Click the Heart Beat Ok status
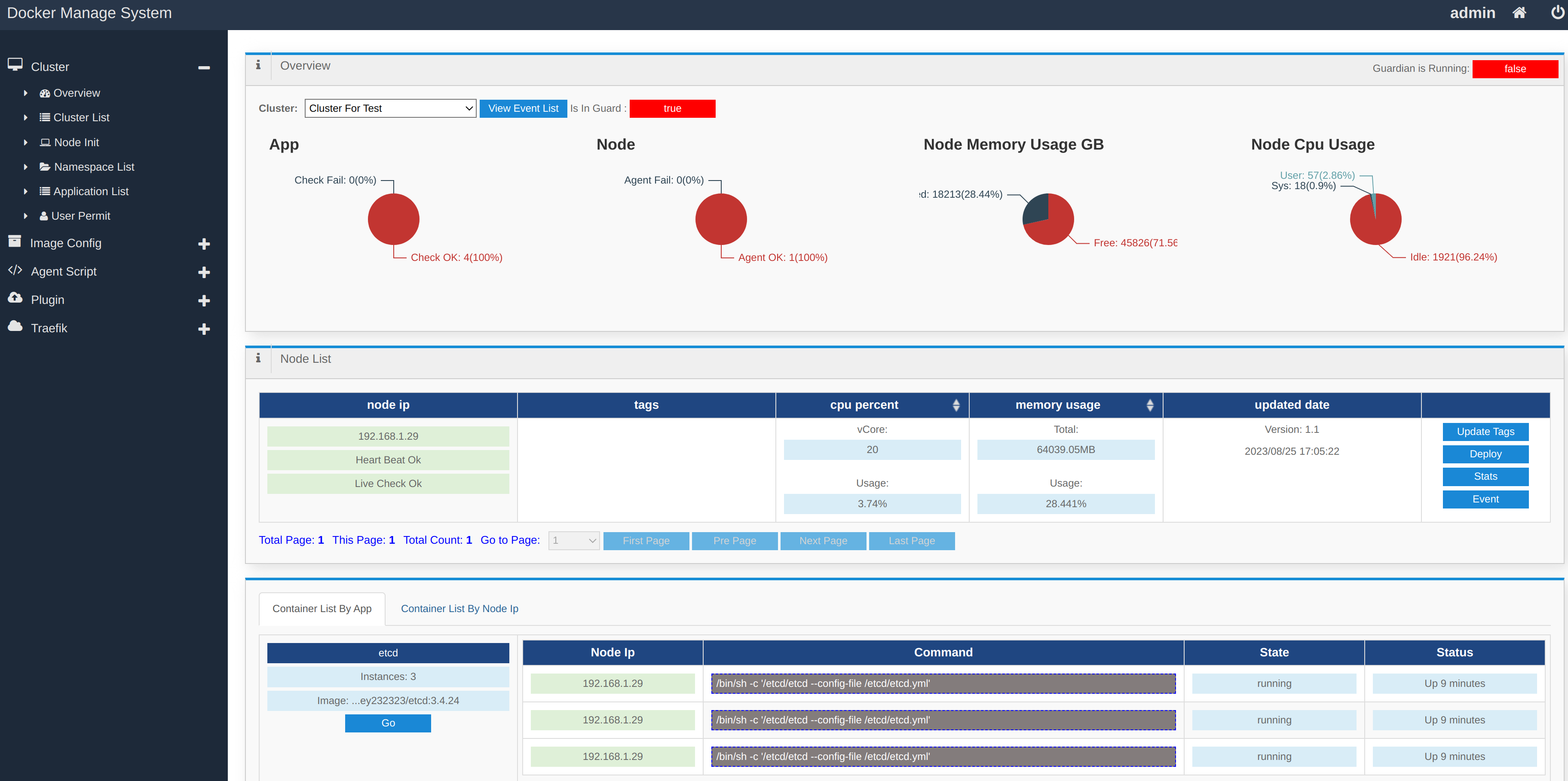Viewport: 1568px width, 781px height. click(388, 460)
